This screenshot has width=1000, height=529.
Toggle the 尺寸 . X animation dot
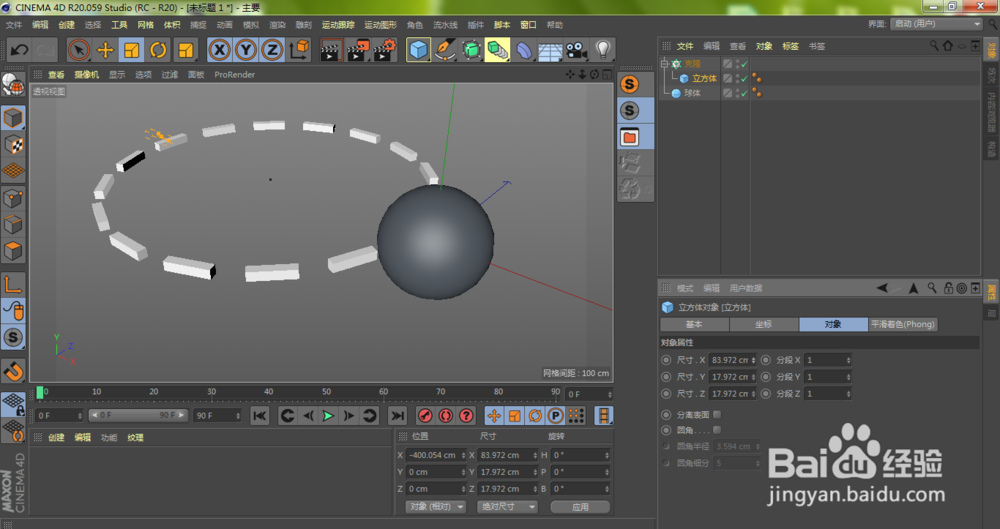pyautogui.click(x=666, y=360)
